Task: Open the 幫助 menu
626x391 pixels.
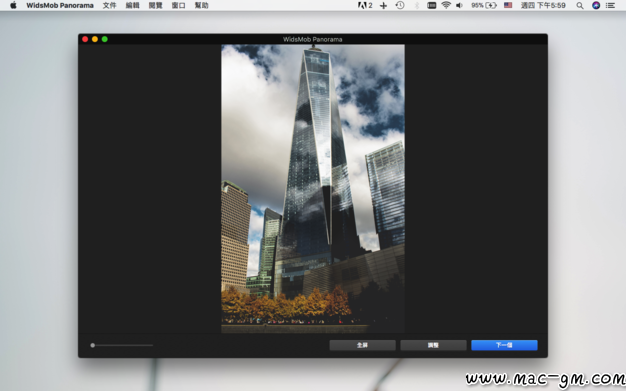Action: tap(202, 5)
